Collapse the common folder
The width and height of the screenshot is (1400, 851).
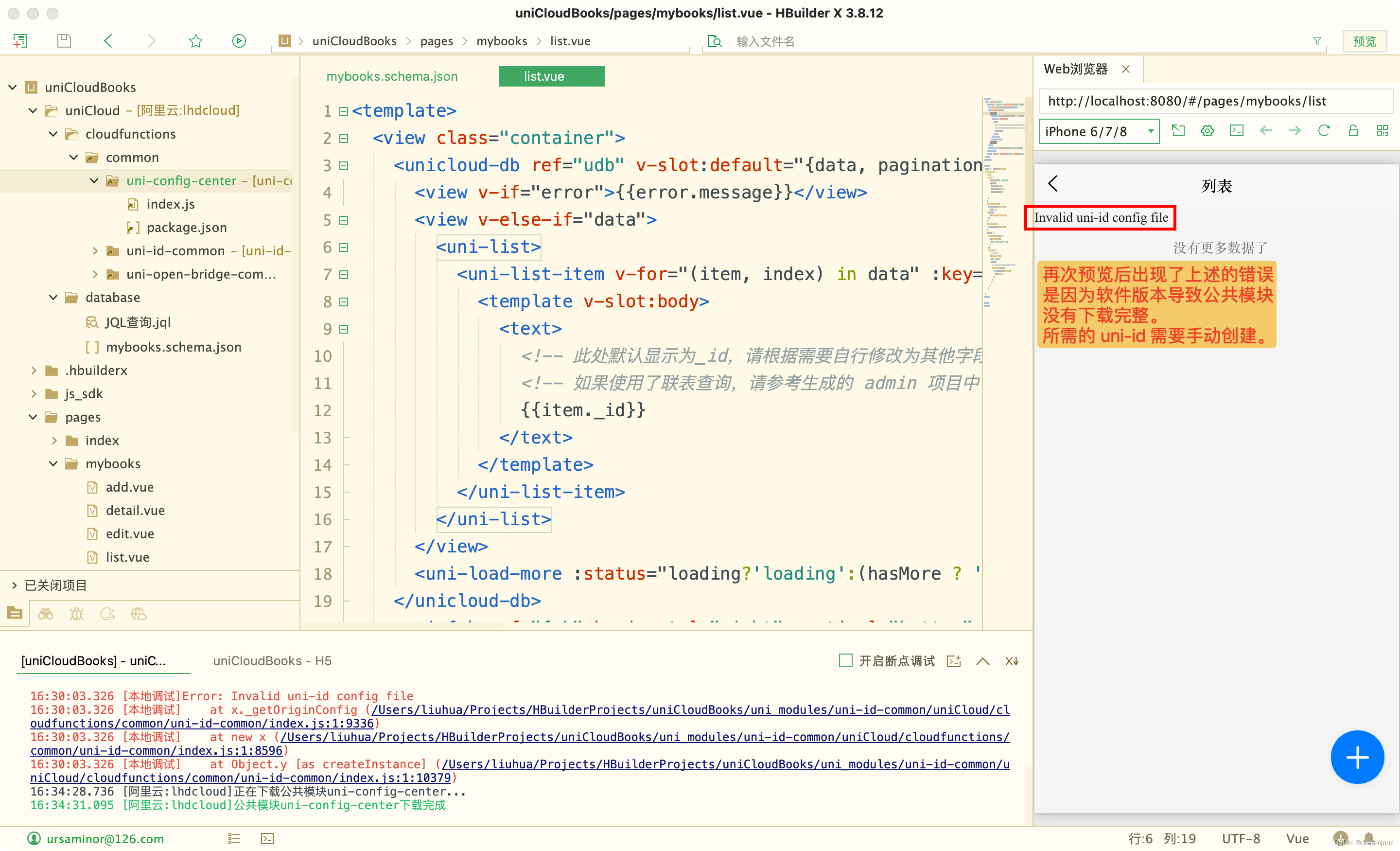74,157
